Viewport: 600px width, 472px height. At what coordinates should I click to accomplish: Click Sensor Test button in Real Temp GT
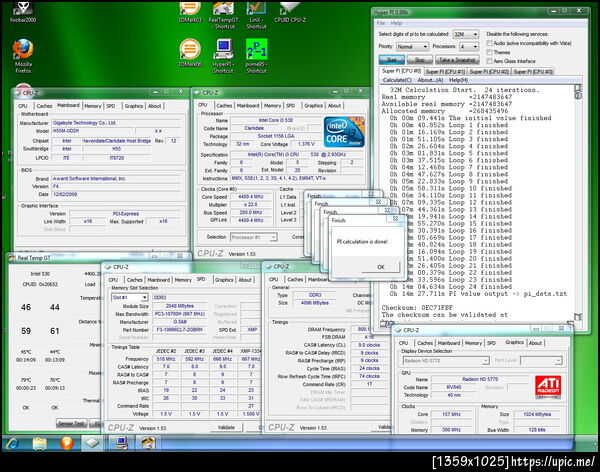[72, 423]
